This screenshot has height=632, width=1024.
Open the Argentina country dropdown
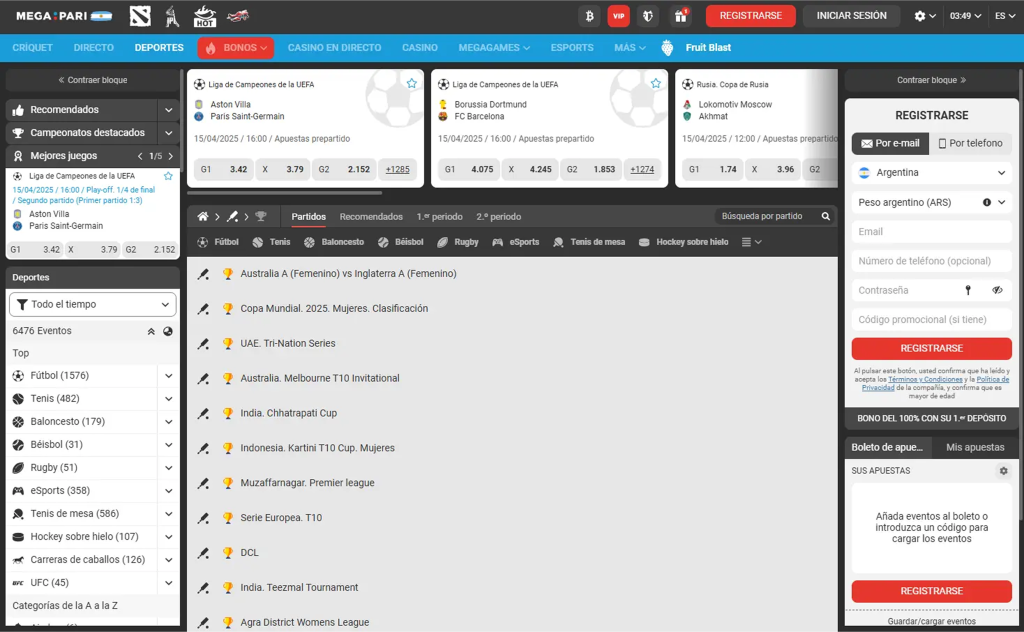click(931, 173)
